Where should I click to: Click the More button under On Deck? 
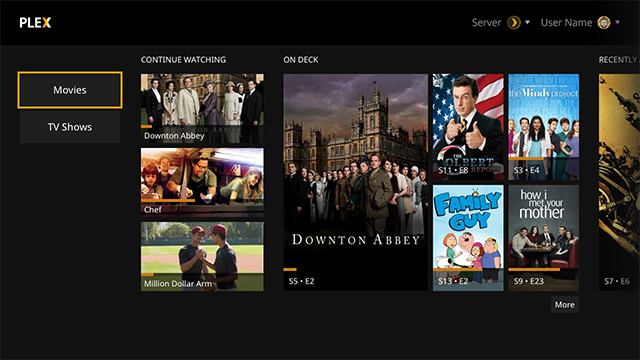(564, 305)
